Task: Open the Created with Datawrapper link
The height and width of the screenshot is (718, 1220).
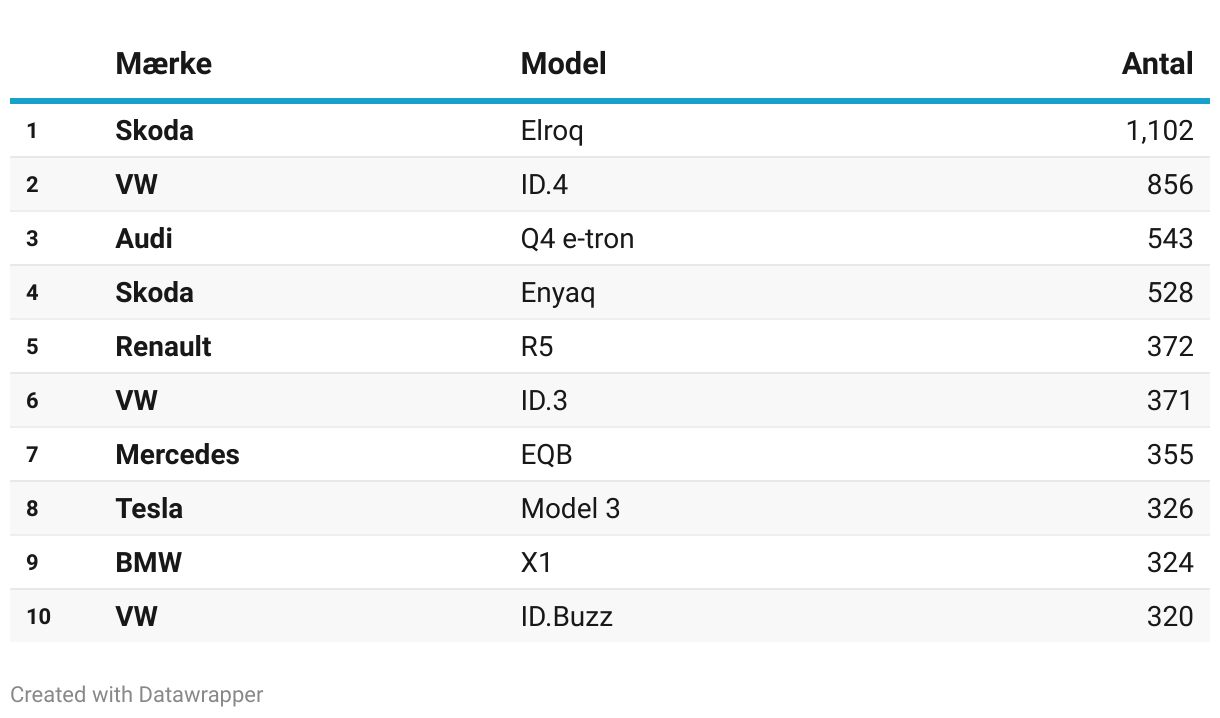Action: coord(137,694)
